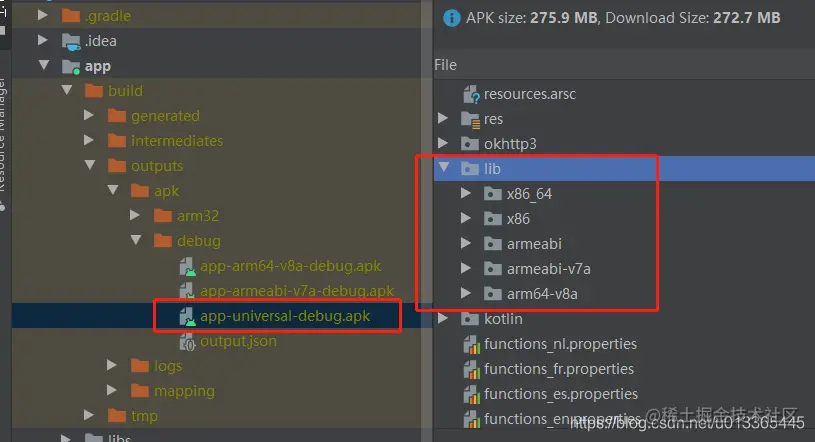Select functions_nl.properties entry name
Image resolution: width=815 pixels, height=442 pixels.
[560, 344]
